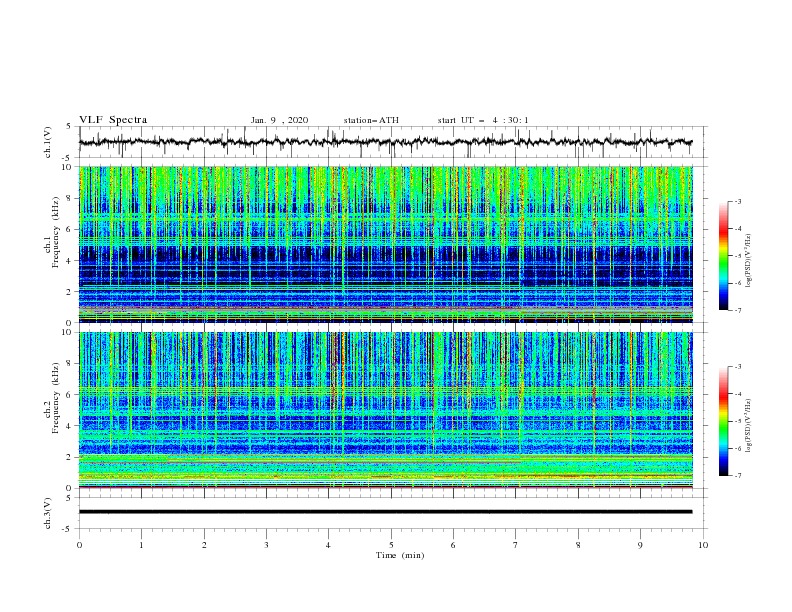The height and width of the screenshot is (612, 792).
Task: Click time axis tick label '10'
Action: (x=703, y=545)
